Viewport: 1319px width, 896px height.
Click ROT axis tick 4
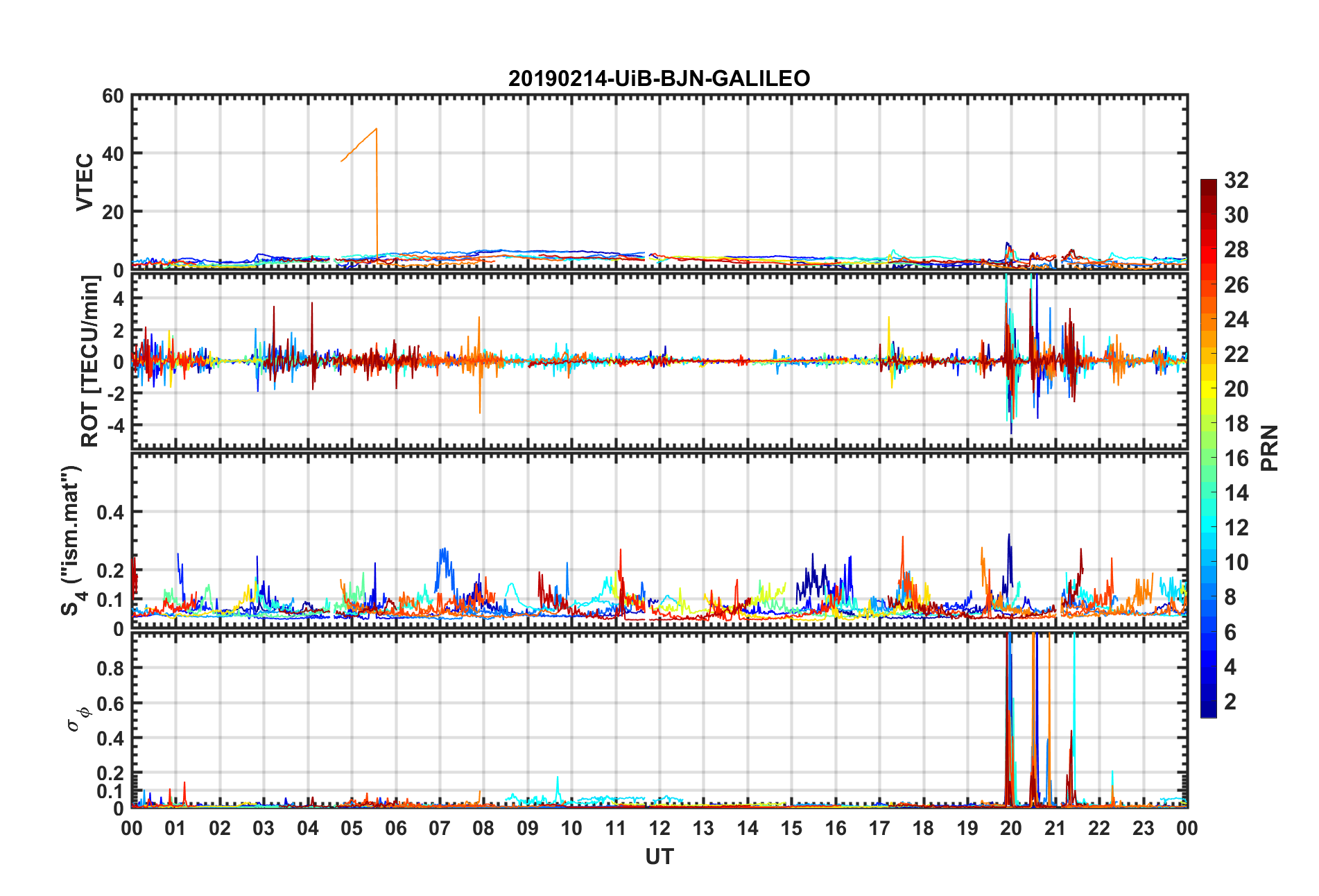(x=119, y=298)
